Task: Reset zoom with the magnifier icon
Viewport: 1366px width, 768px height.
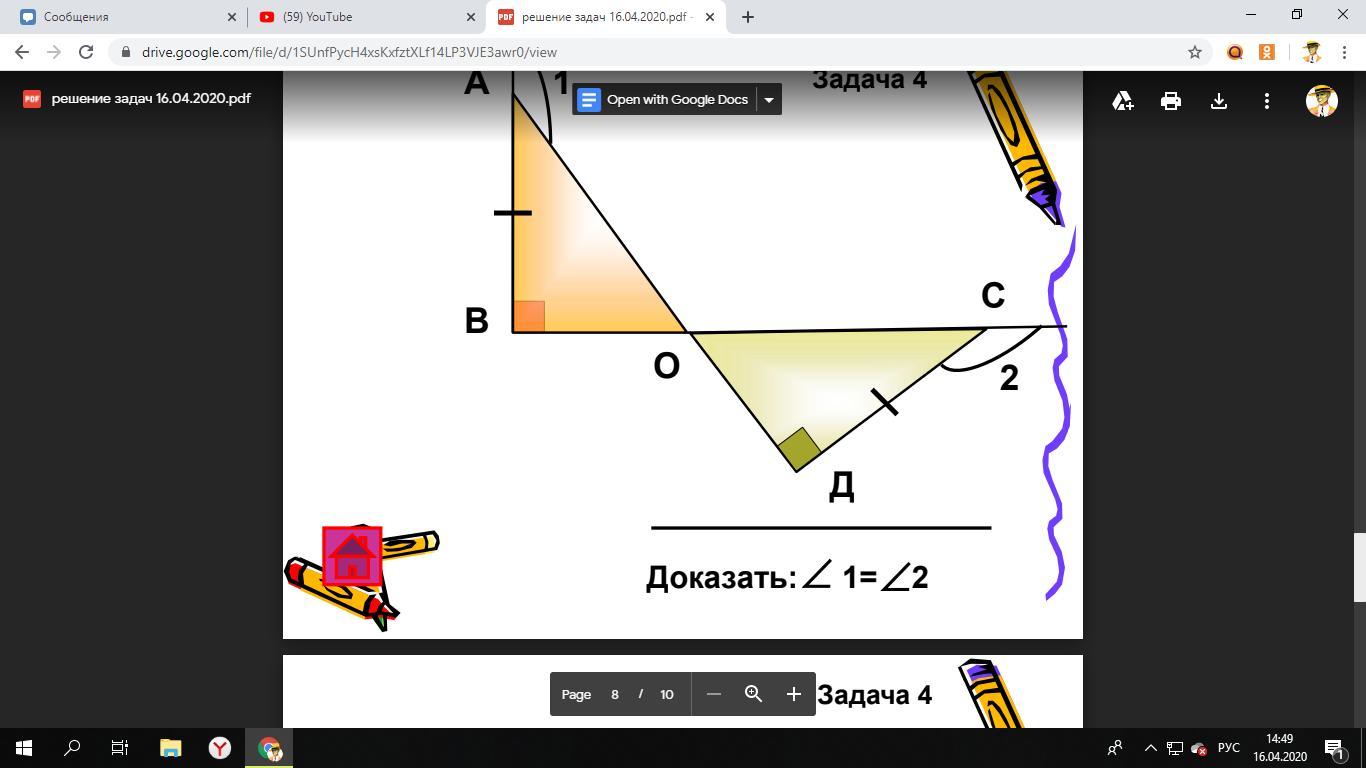Action: point(754,694)
